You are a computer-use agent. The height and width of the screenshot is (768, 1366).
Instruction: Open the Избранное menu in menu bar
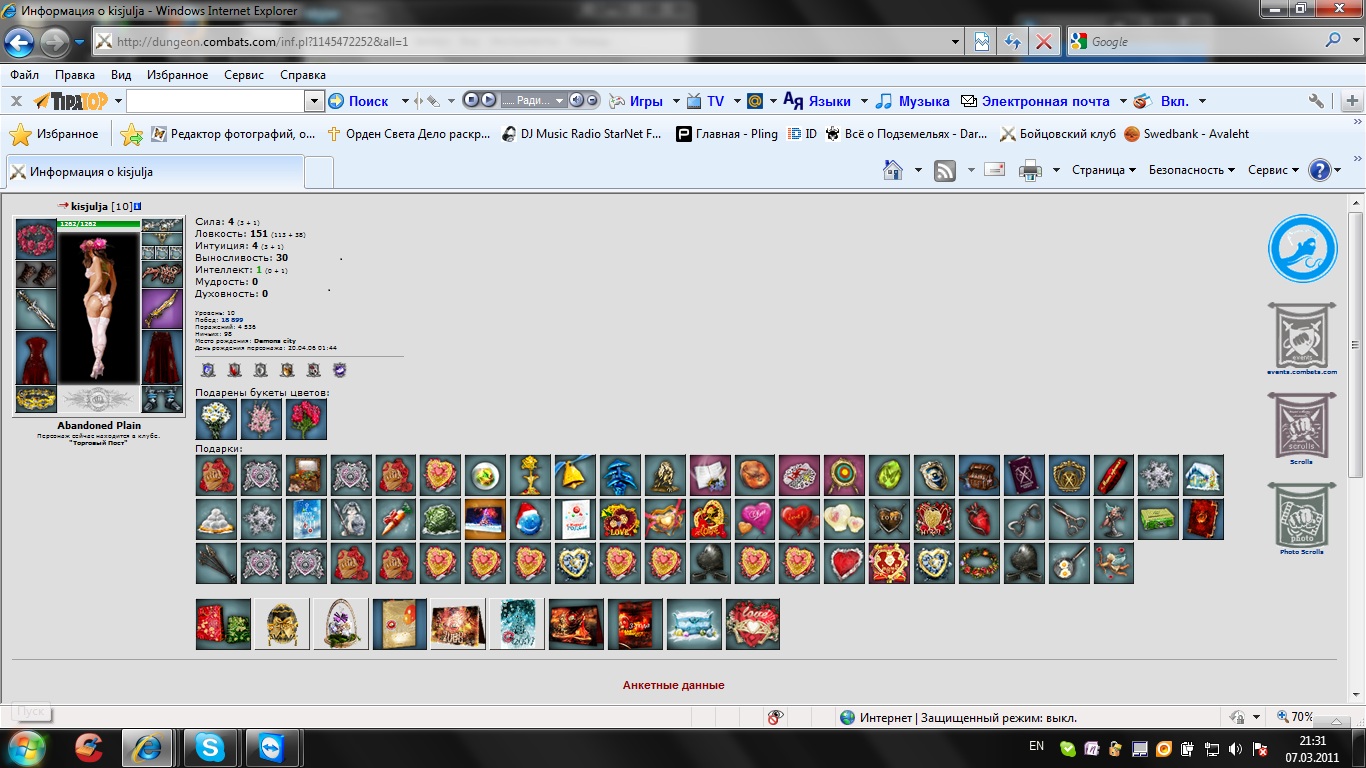177,75
